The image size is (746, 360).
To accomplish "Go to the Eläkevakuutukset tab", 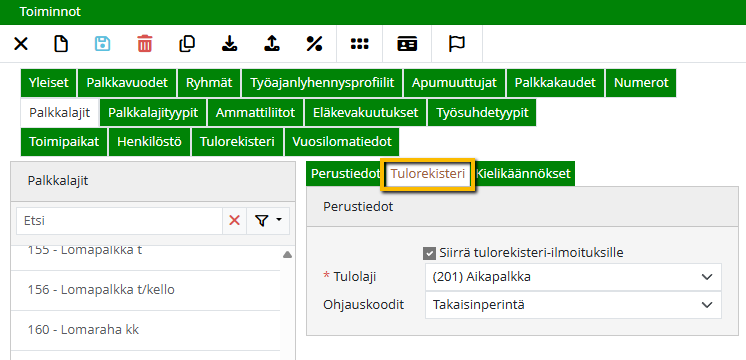I will (x=365, y=113).
